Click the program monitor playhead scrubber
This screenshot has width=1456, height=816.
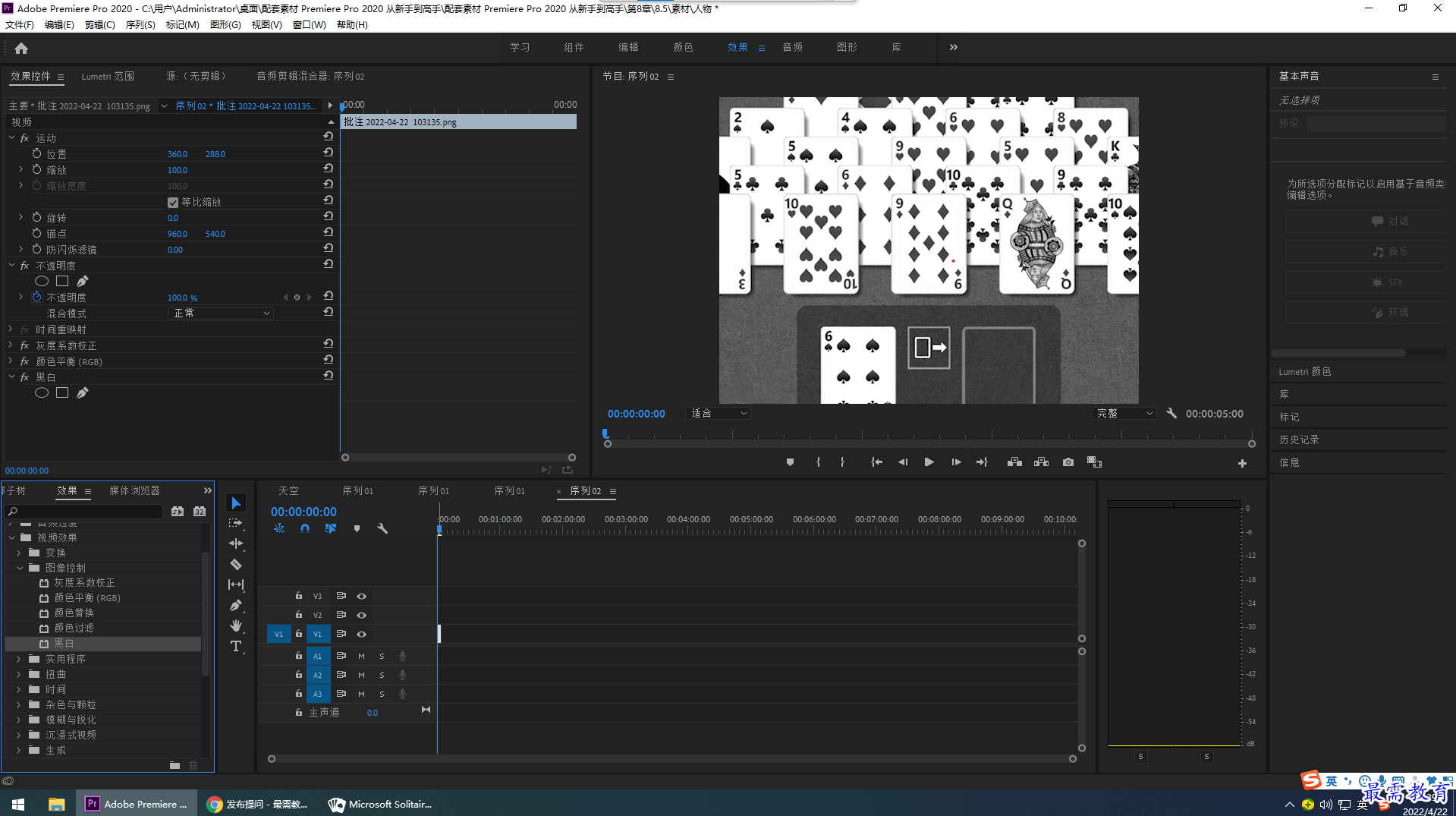(605, 433)
